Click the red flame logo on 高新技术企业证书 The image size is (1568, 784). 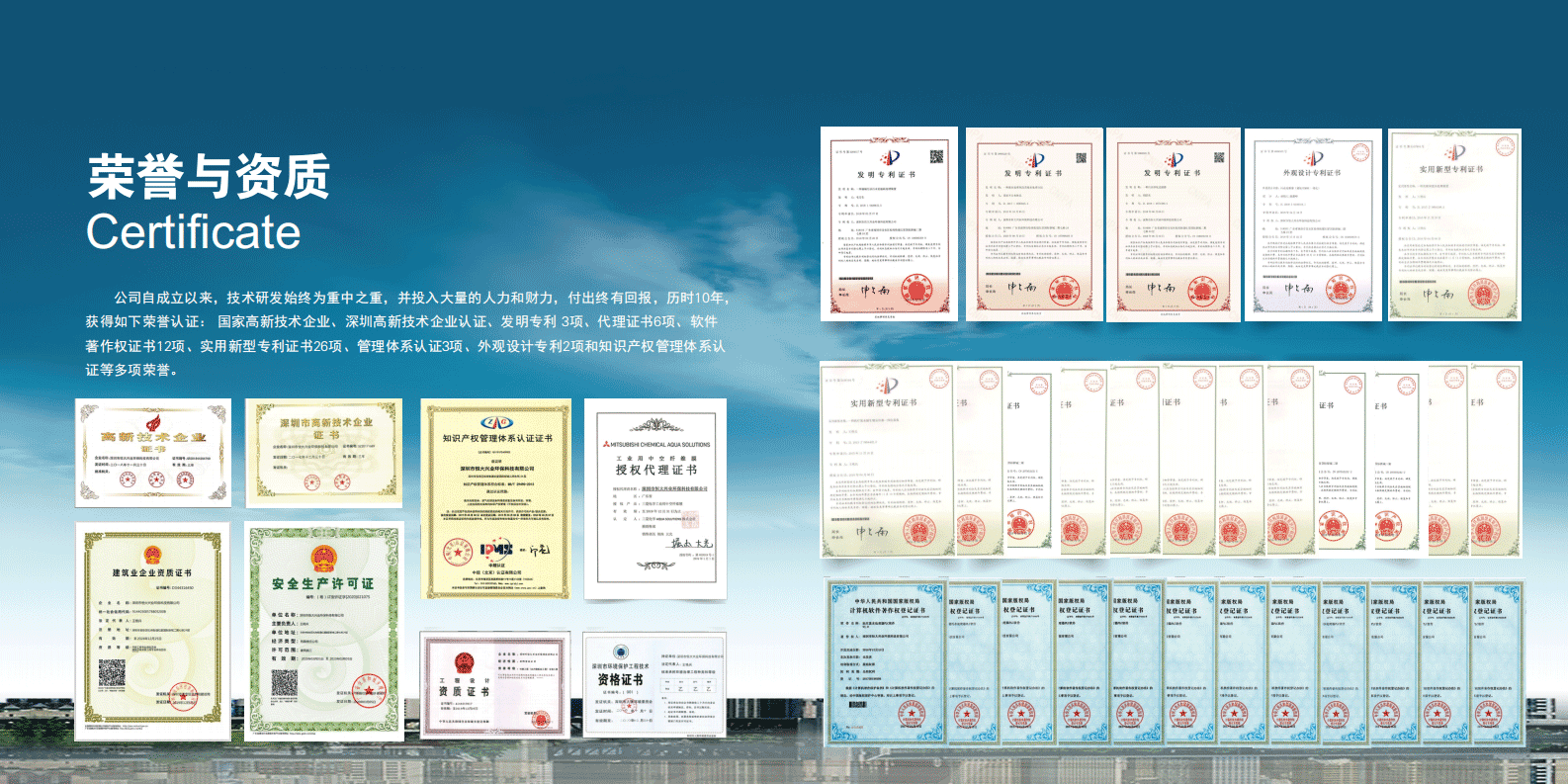coord(154,422)
